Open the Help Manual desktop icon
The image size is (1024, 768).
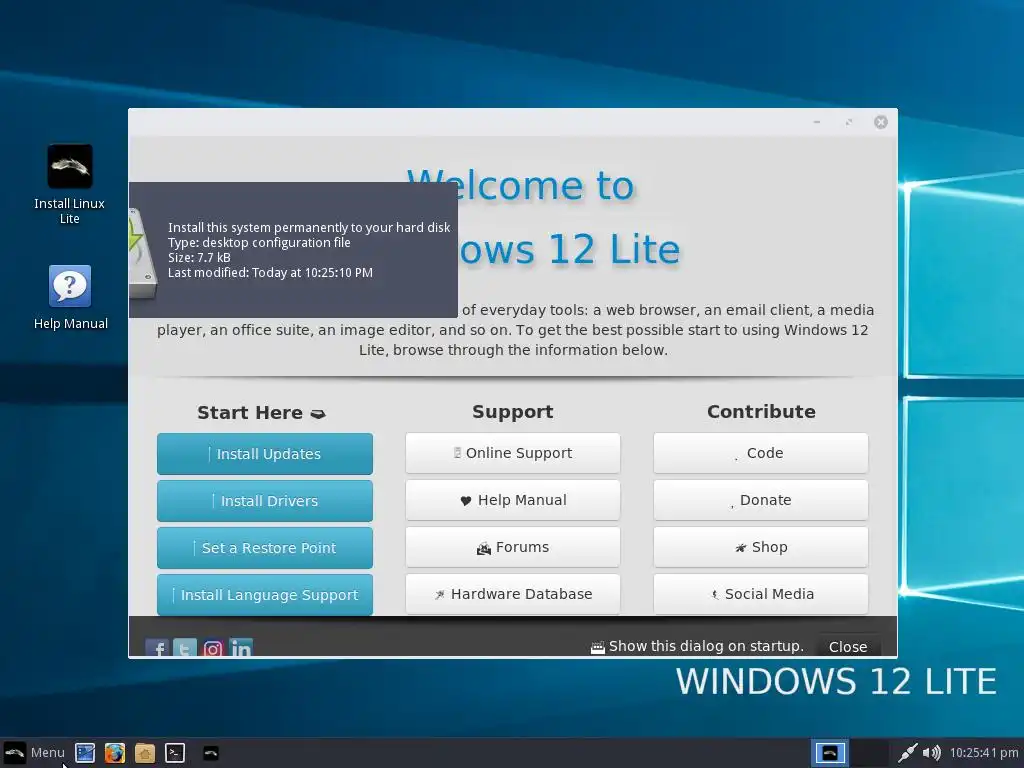pyautogui.click(x=70, y=297)
